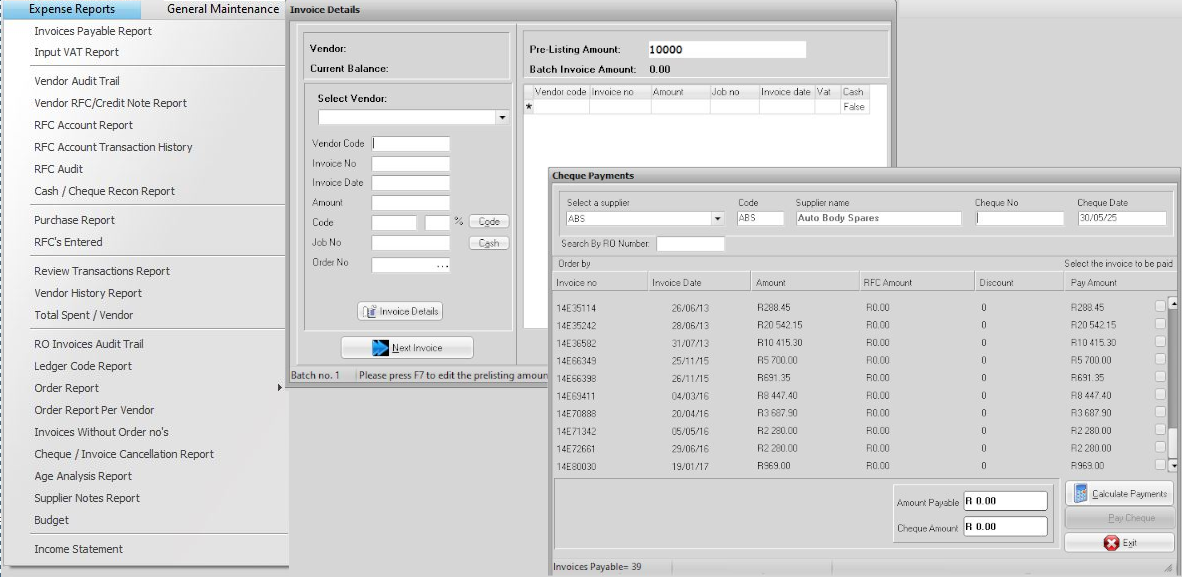Click the Batch no. 1 status bar entry
1182x577 pixels.
315,375
